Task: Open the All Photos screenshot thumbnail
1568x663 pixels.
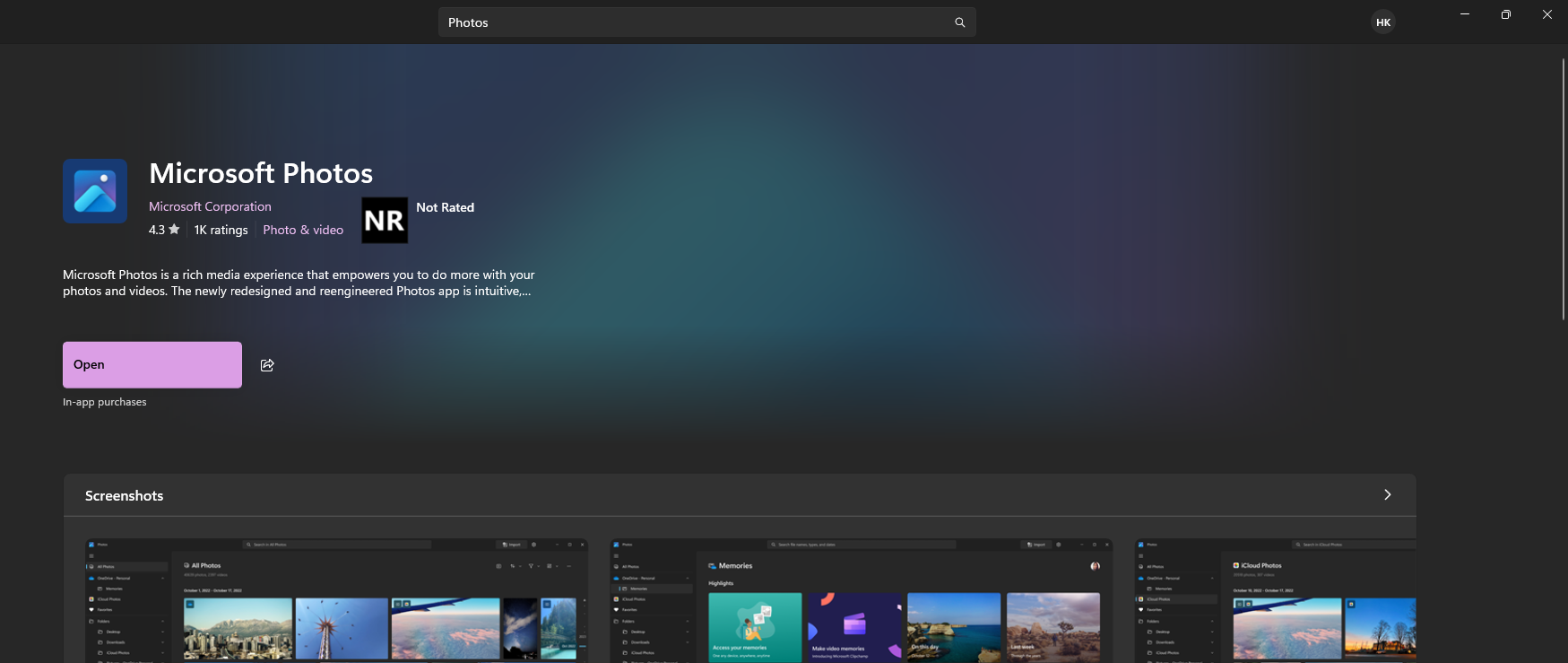Action: click(x=336, y=600)
